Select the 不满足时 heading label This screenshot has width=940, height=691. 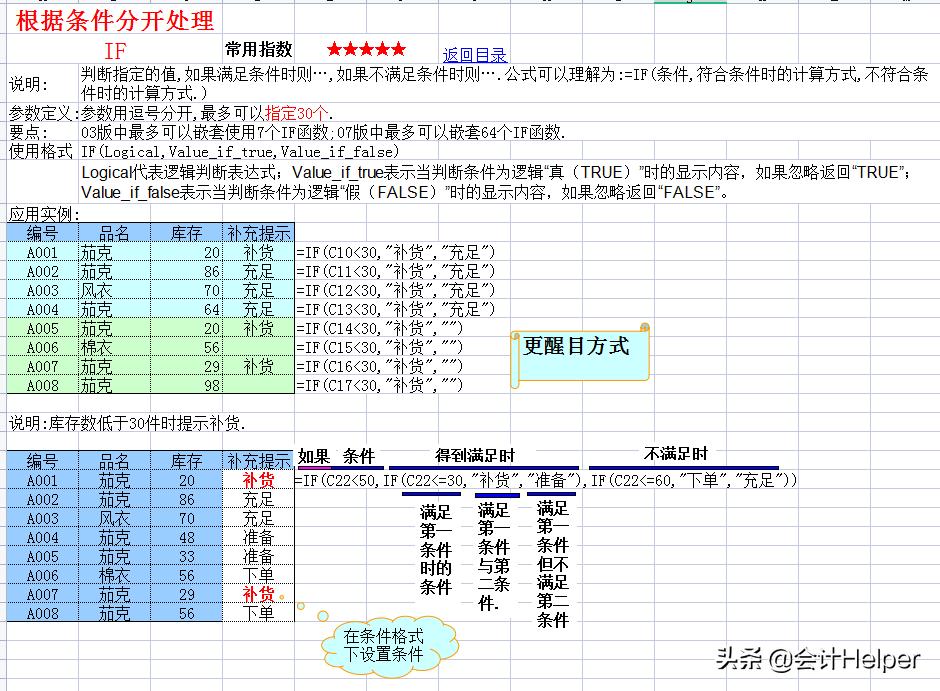pyautogui.click(x=676, y=454)
